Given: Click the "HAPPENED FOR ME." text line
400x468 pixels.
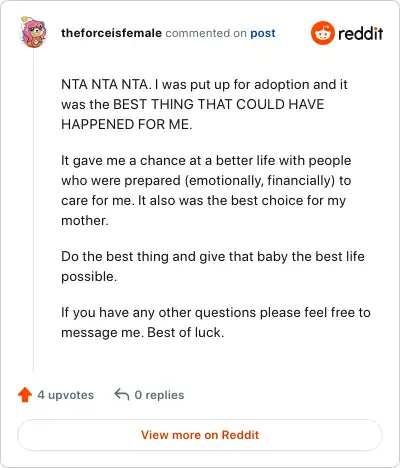Looking at the screenshot, I should click(127, 124).
